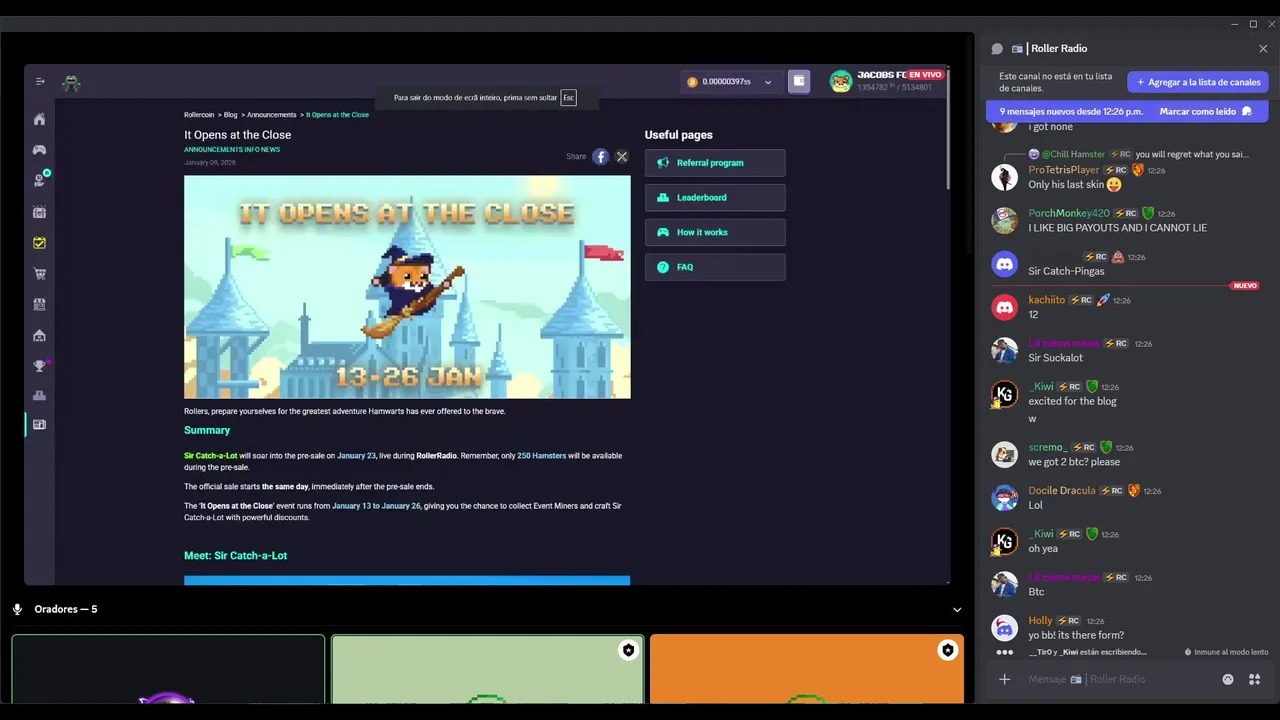Open the yellow daily tasks checkmark icon
This screenshot has width=1280, height=720.
tap(39, 243)
